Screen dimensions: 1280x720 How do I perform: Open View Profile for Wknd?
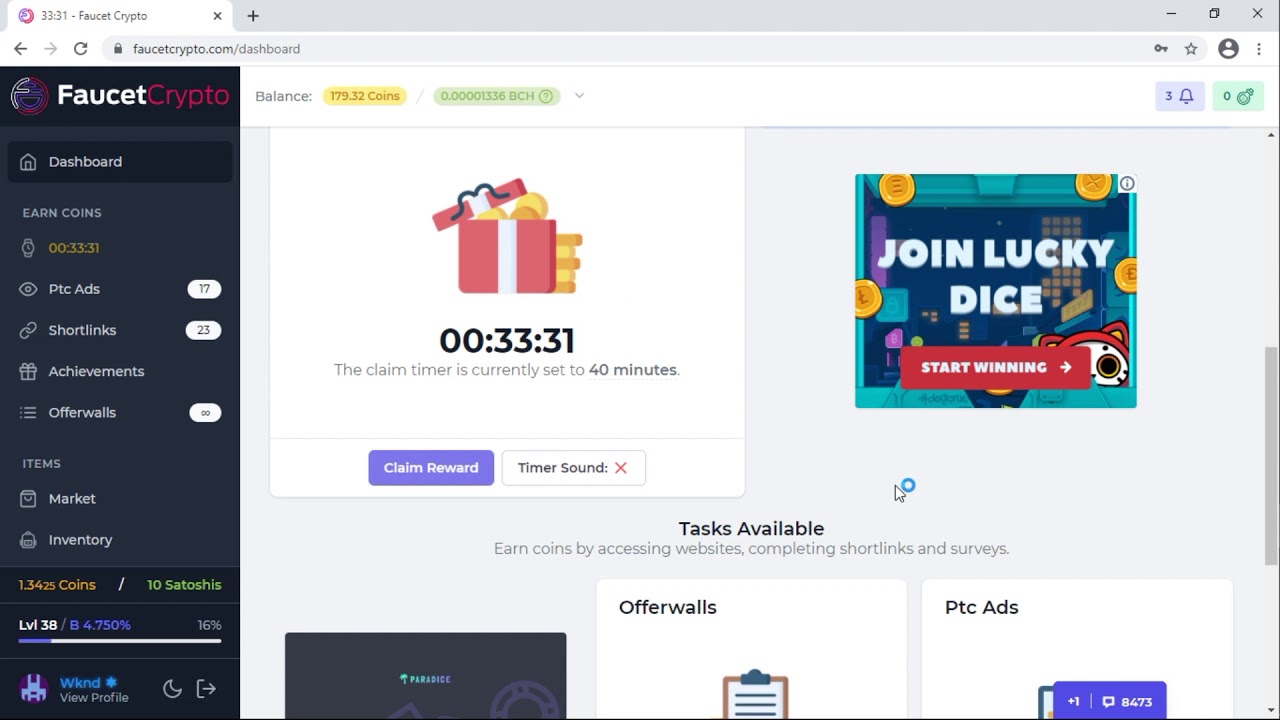[x=94, y=698]
